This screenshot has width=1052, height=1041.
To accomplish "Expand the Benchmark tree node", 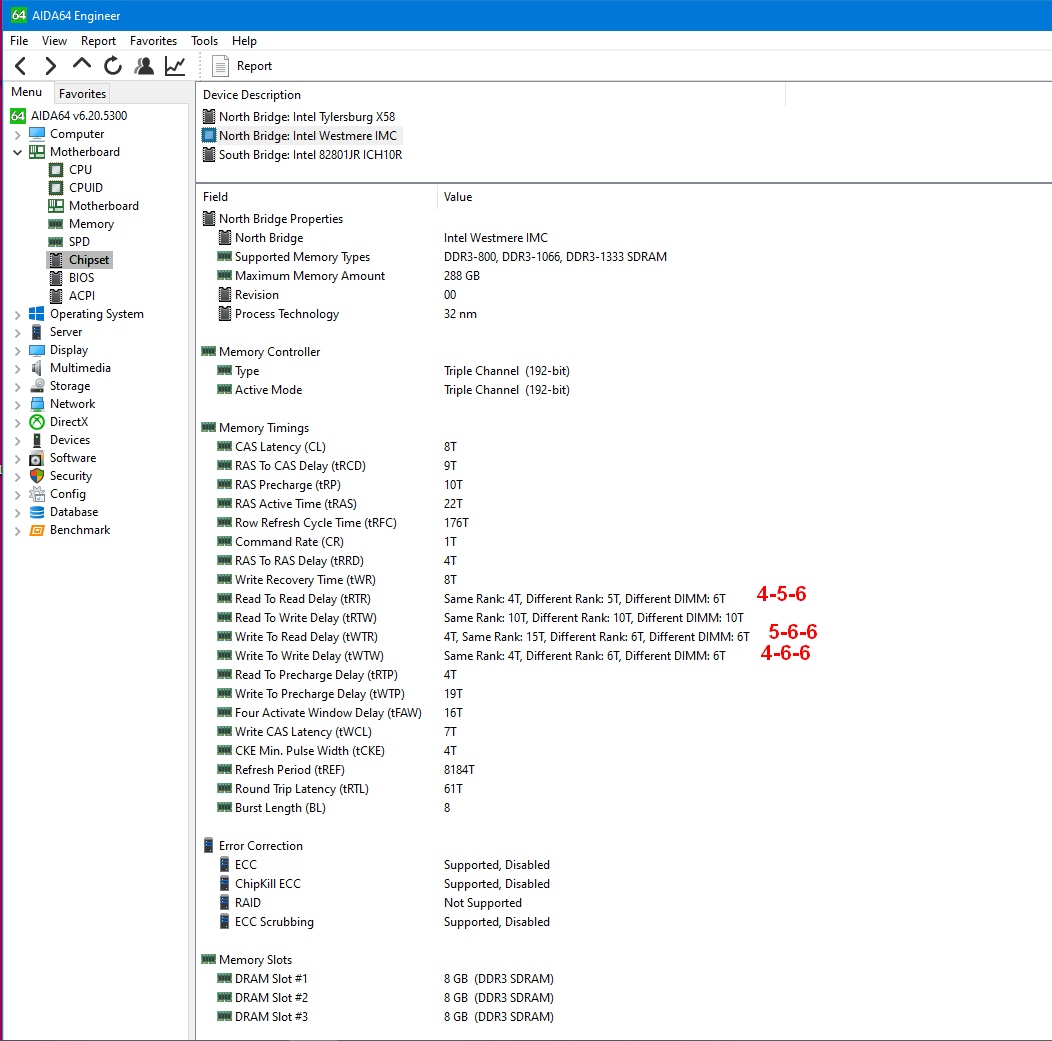I will pos(17,531).
